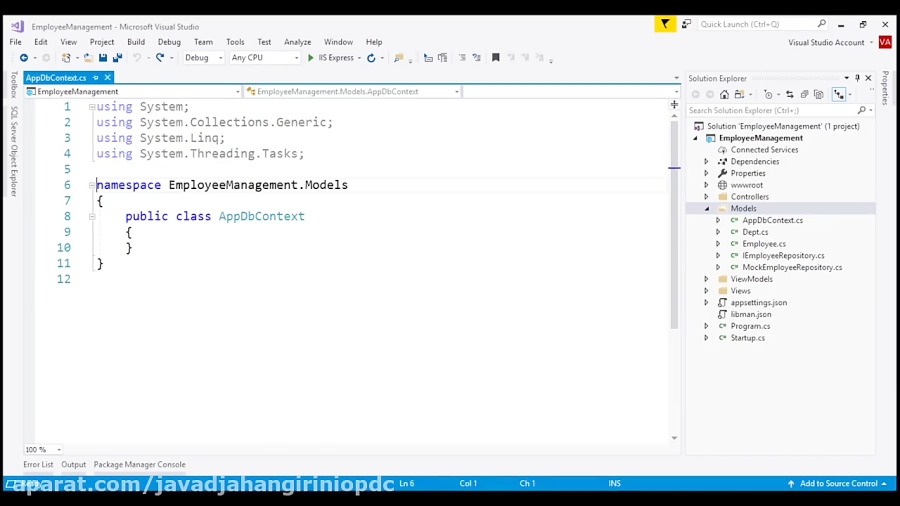
Task: Click the editor vertical scrollbar thumb
Action: point(674,225)
